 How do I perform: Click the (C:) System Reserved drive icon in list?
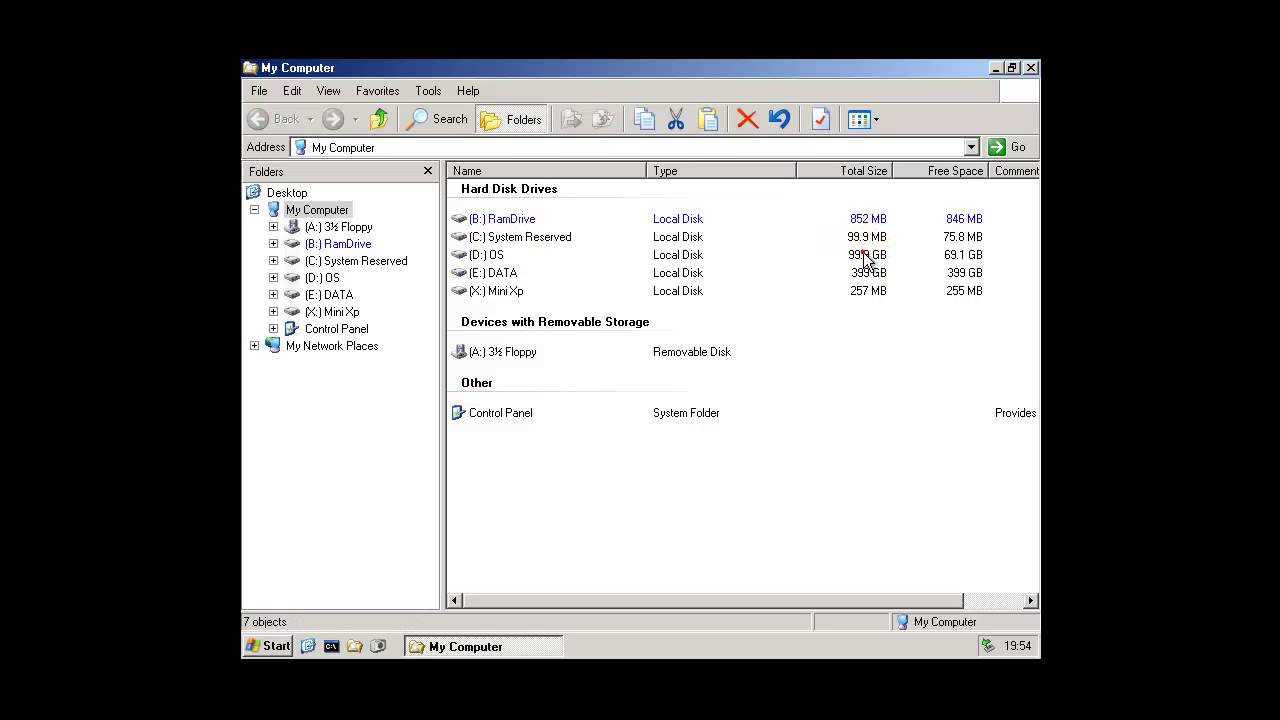tap(459, 237)
